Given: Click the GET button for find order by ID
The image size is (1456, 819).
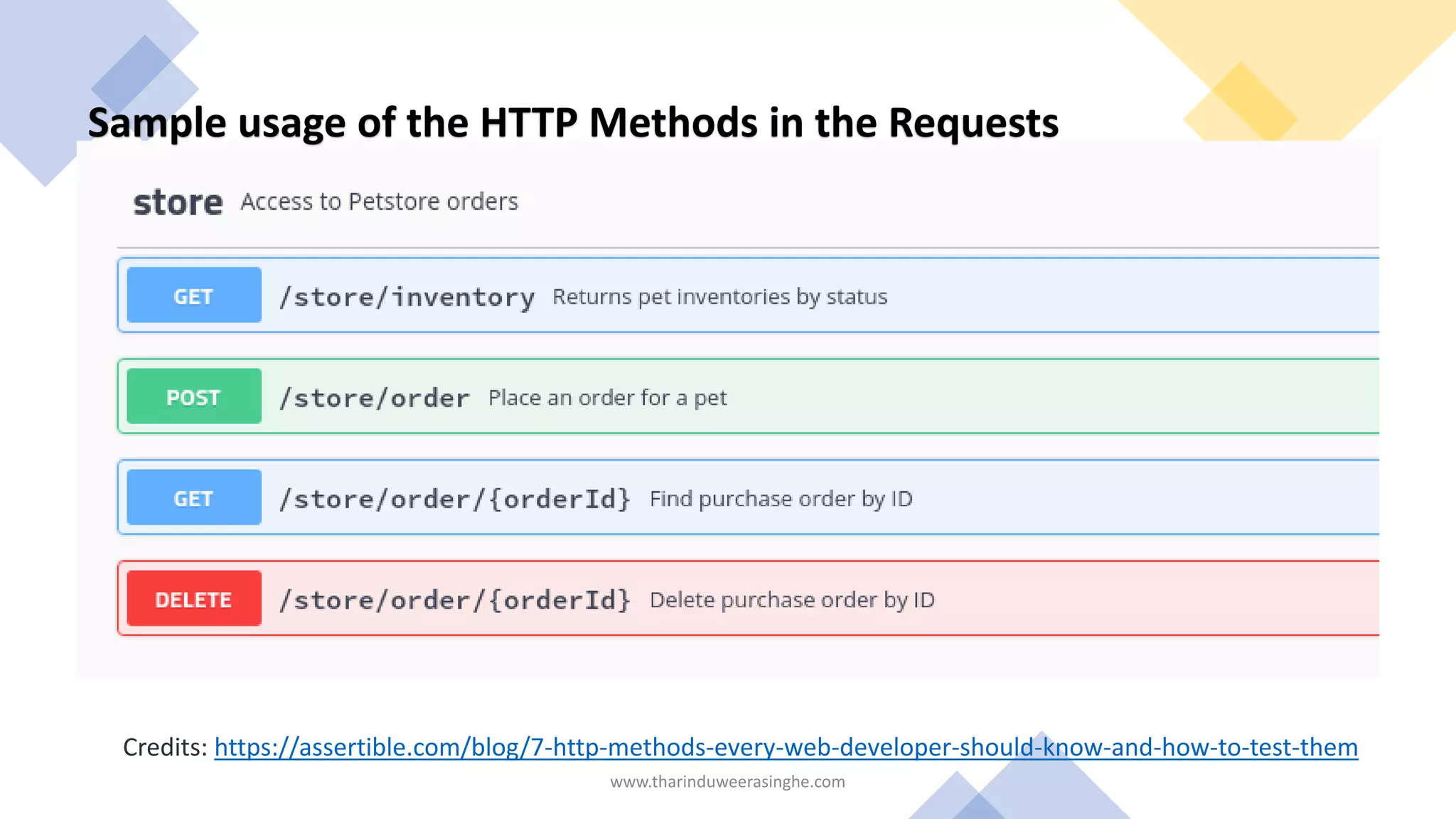Looking at the screenshot, I should point(193,497).
